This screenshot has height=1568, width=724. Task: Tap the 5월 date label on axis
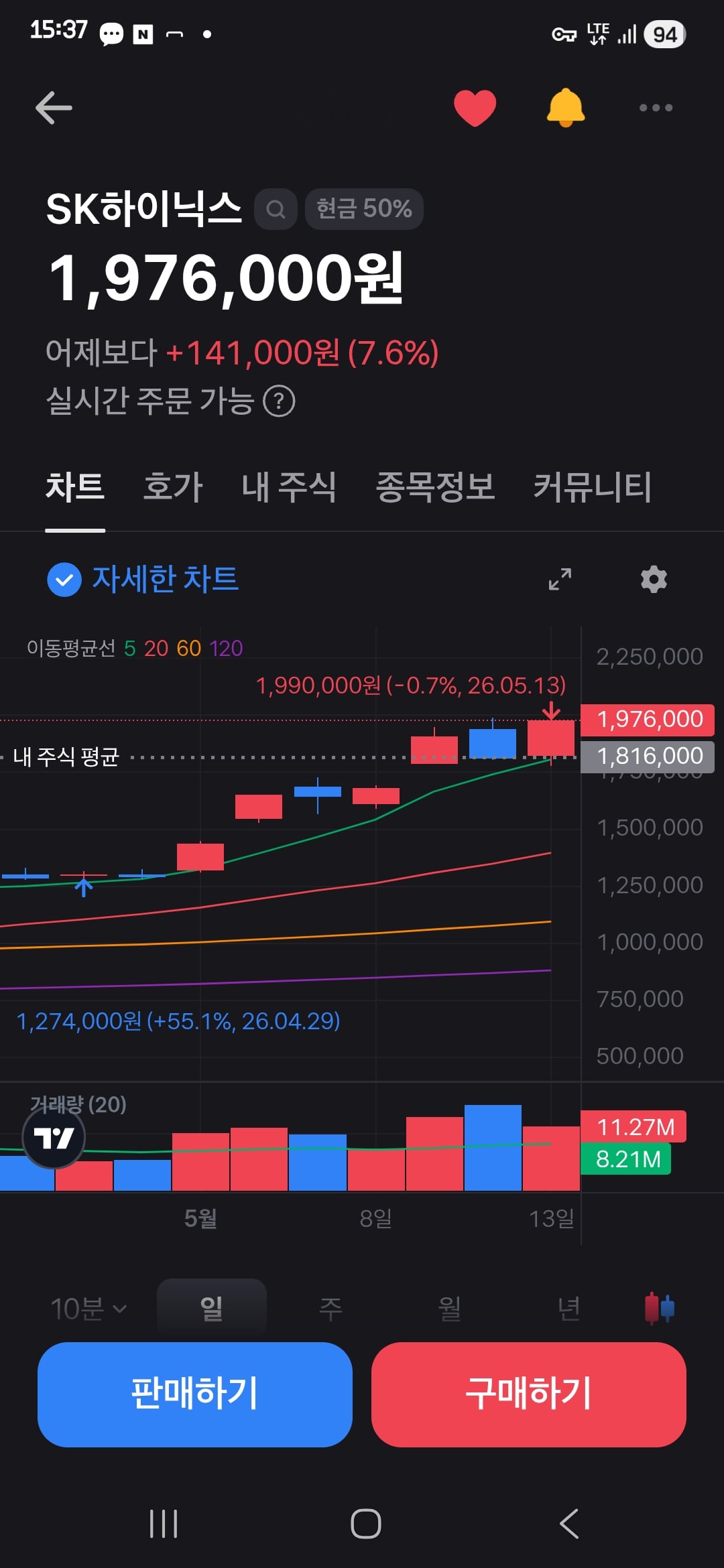pos(200,1218)
